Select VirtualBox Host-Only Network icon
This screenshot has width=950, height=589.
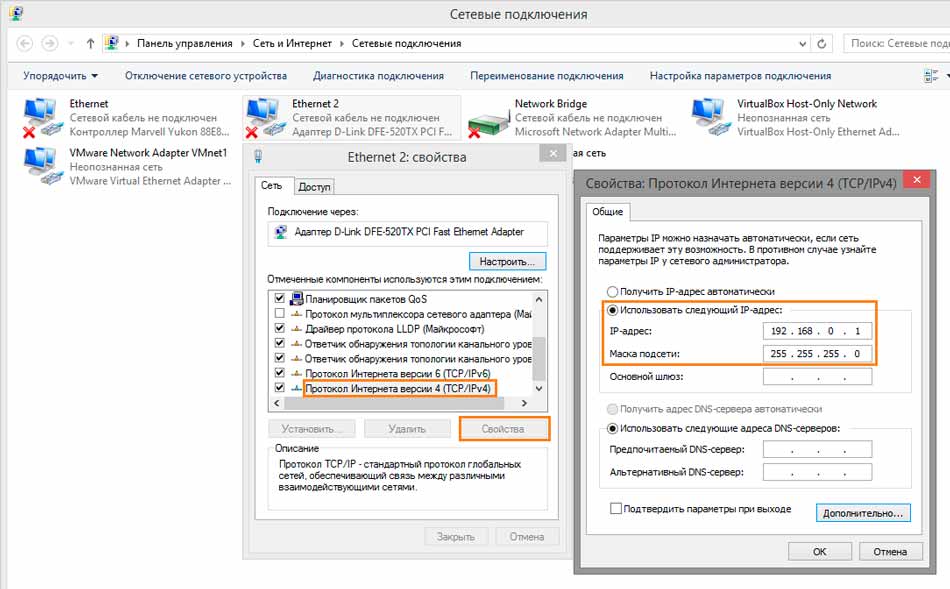(711, 117)
